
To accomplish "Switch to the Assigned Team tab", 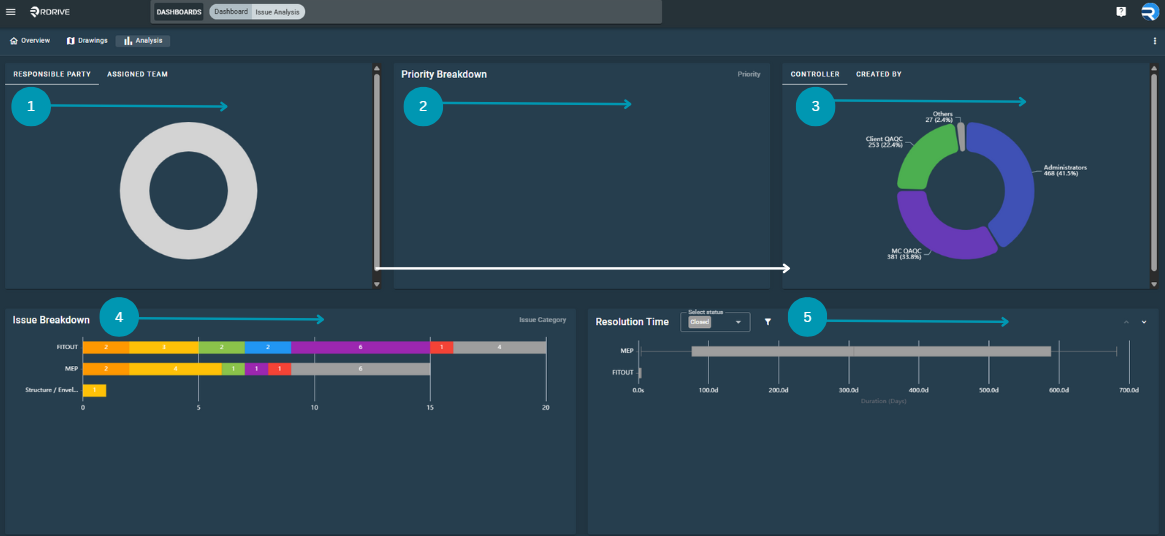I will click(x=137, y=74).
